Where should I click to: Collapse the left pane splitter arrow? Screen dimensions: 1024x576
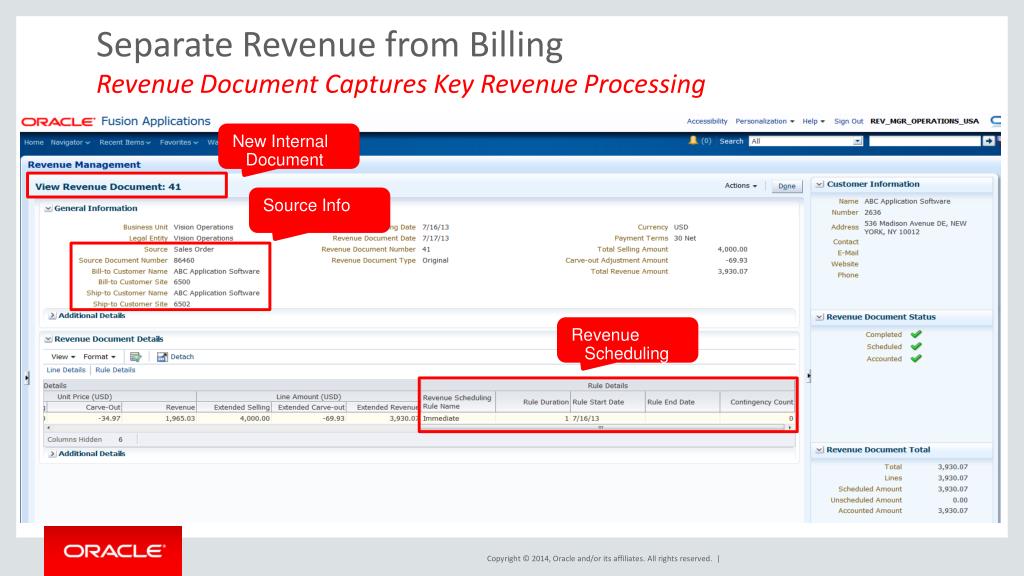(x=27, y=377)
